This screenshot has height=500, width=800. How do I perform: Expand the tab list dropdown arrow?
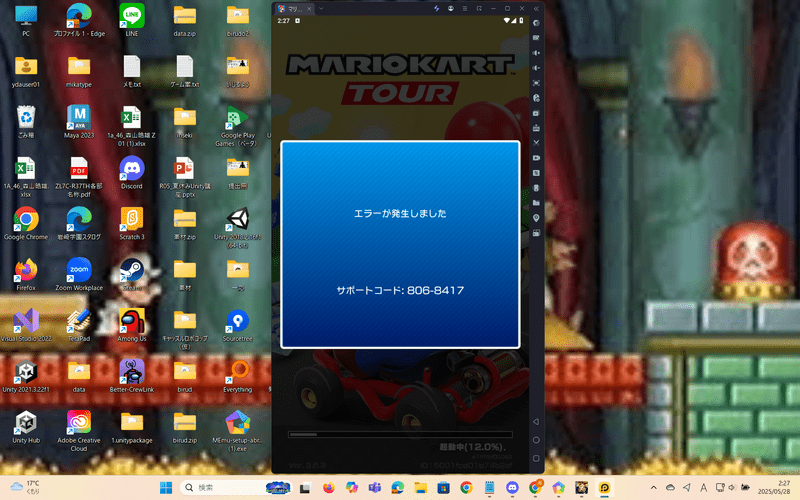coord(321,9)
